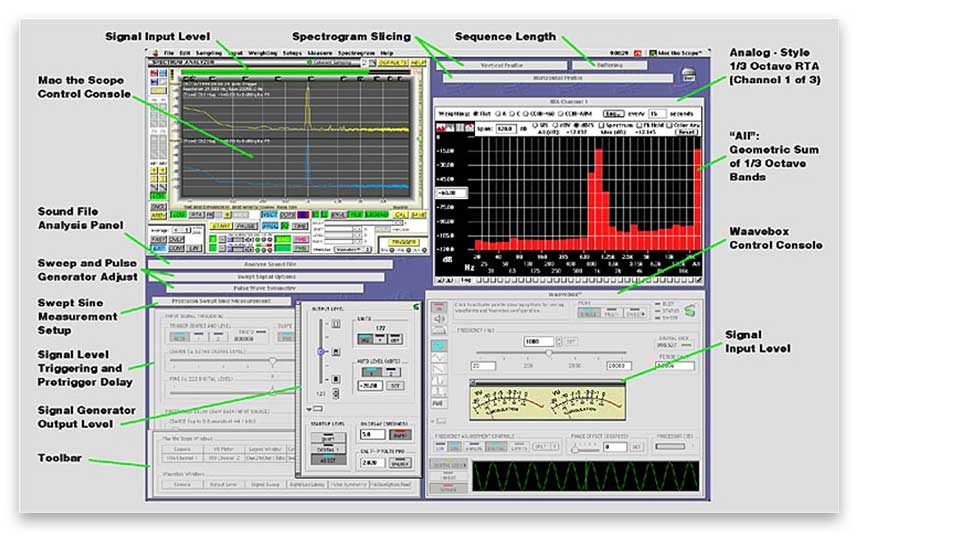The height and width of the screenshot is (539, 960).
Task: Click the green sine waveform display
Action: coord(585,476)
